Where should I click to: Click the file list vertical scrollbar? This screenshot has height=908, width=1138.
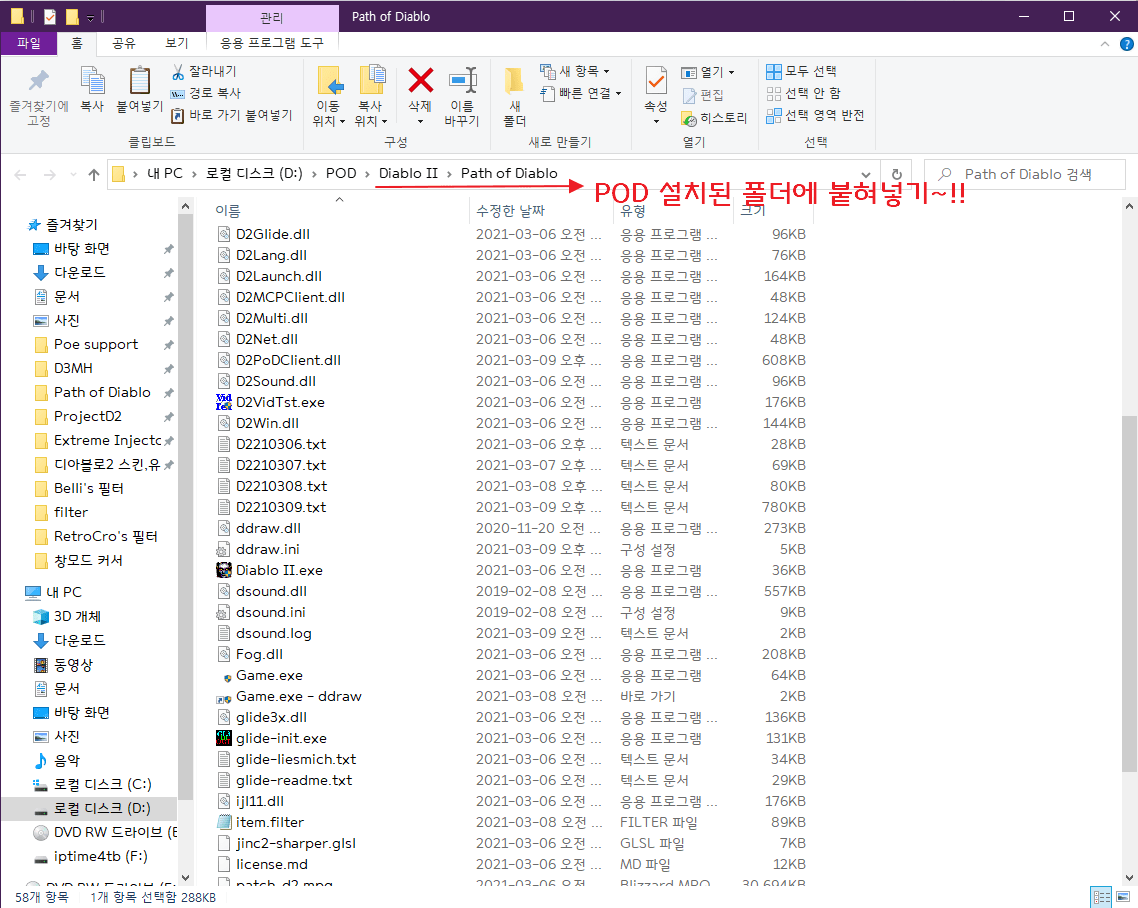coord(1129,594)
